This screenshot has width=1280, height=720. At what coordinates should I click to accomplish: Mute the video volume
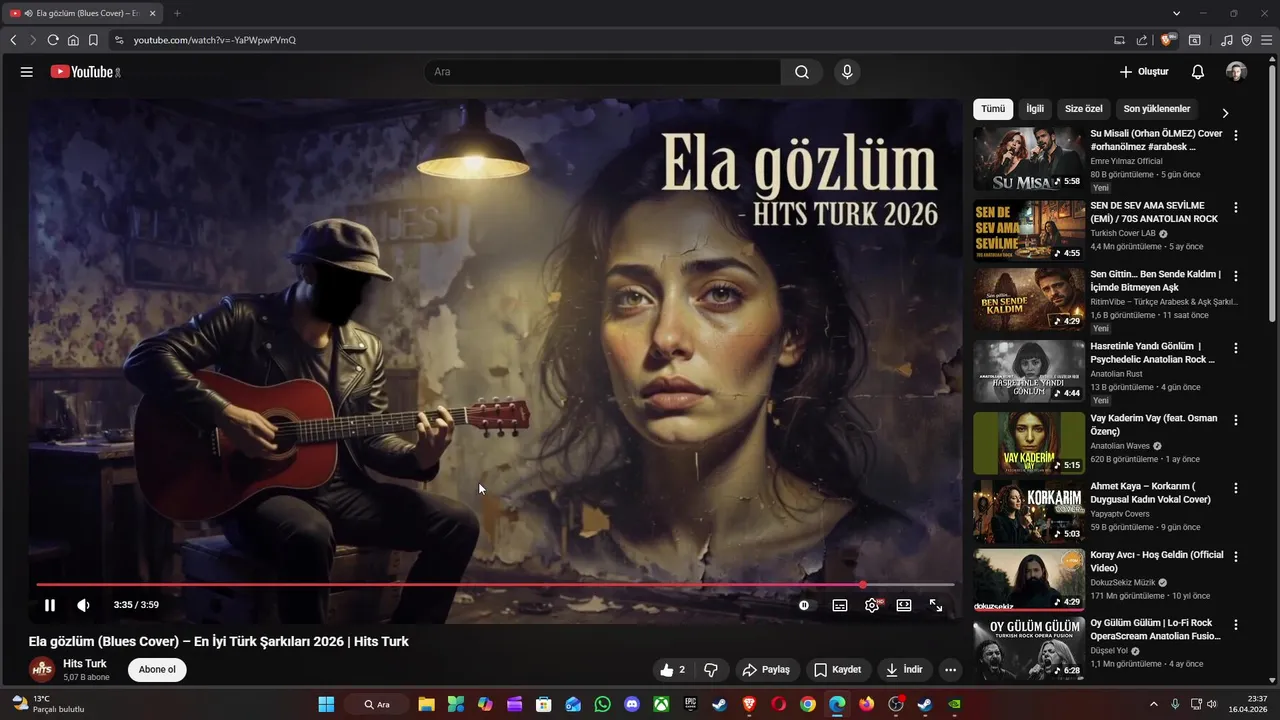83,605
